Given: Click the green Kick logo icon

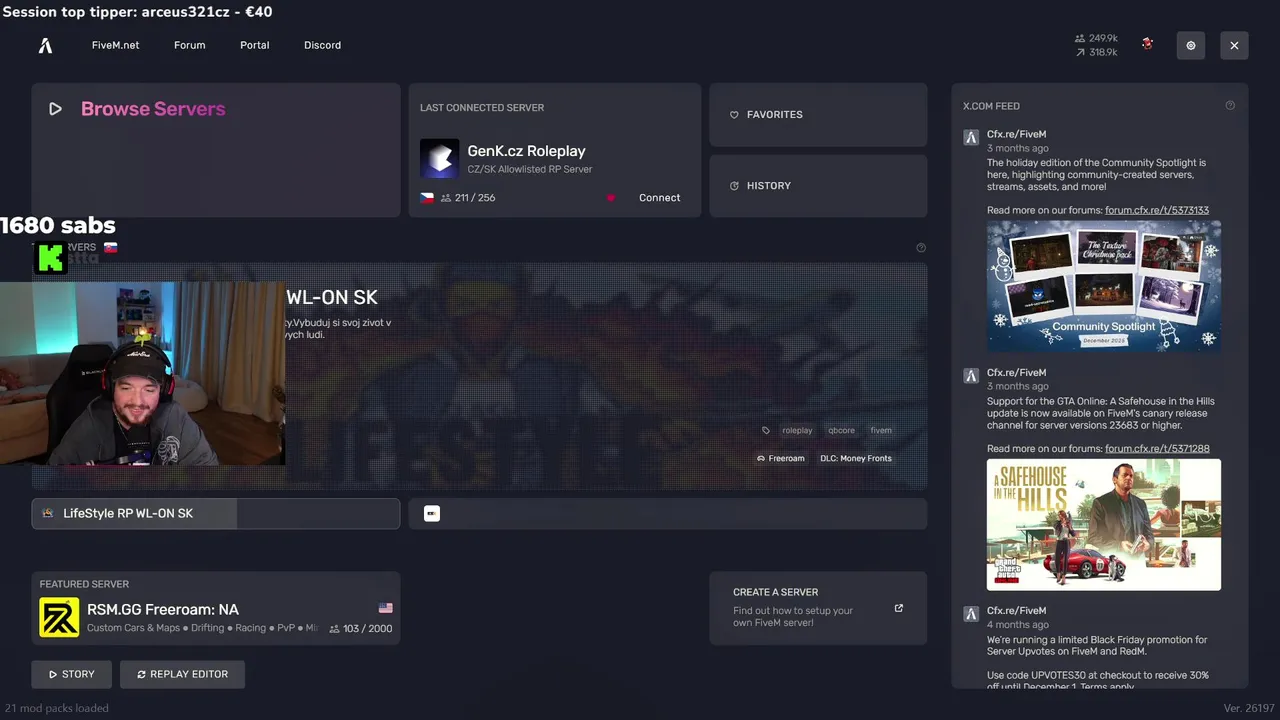Looking at the screenshot, I should (x=50, y=259).
